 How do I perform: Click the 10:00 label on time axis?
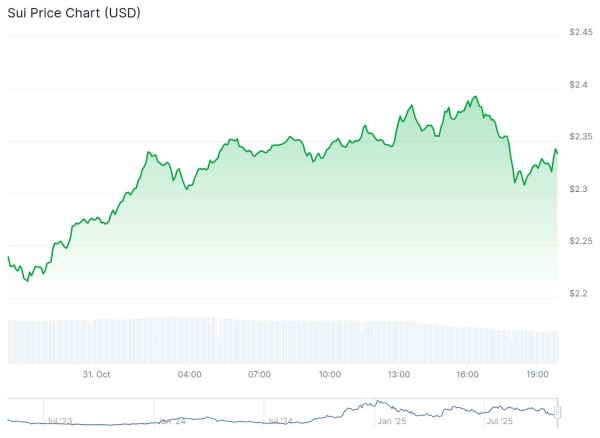coord(329,374)
